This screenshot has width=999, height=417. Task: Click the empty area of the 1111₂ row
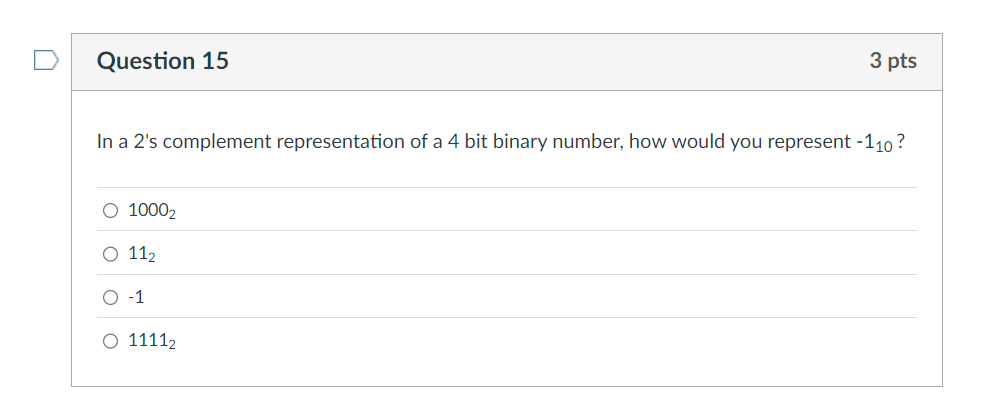pos(547,341)
